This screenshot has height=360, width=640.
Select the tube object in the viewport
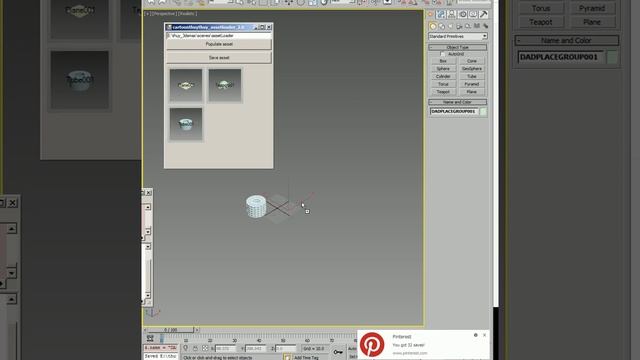[256, 206]
